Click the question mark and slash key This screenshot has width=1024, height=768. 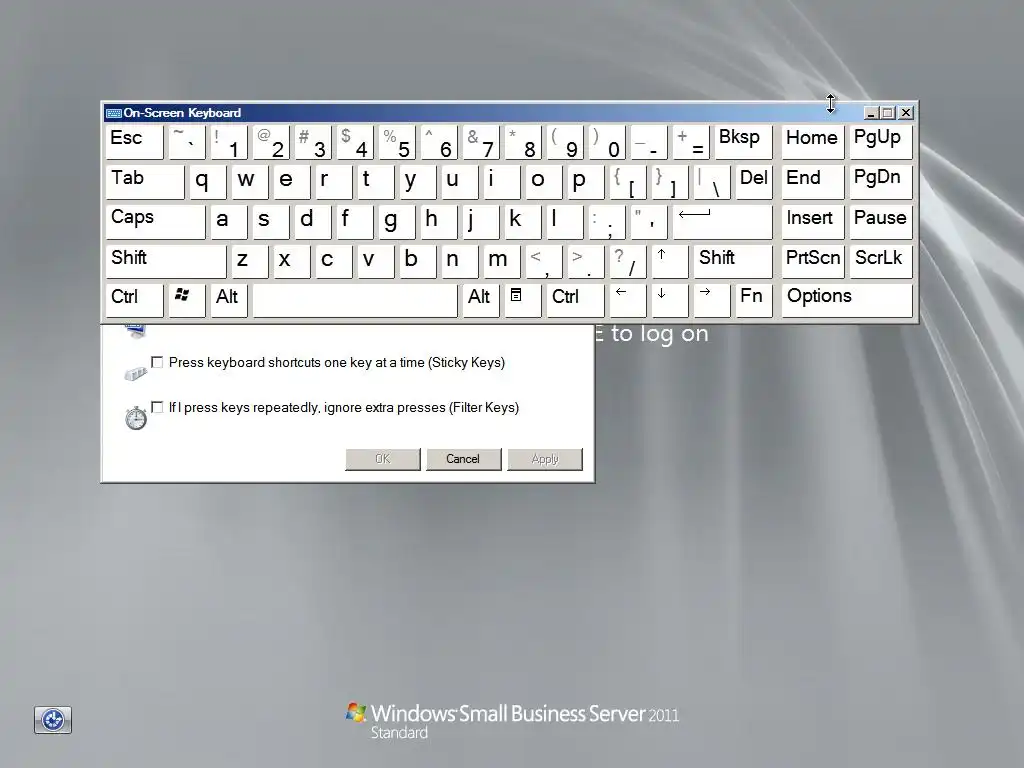click(628, 261)
